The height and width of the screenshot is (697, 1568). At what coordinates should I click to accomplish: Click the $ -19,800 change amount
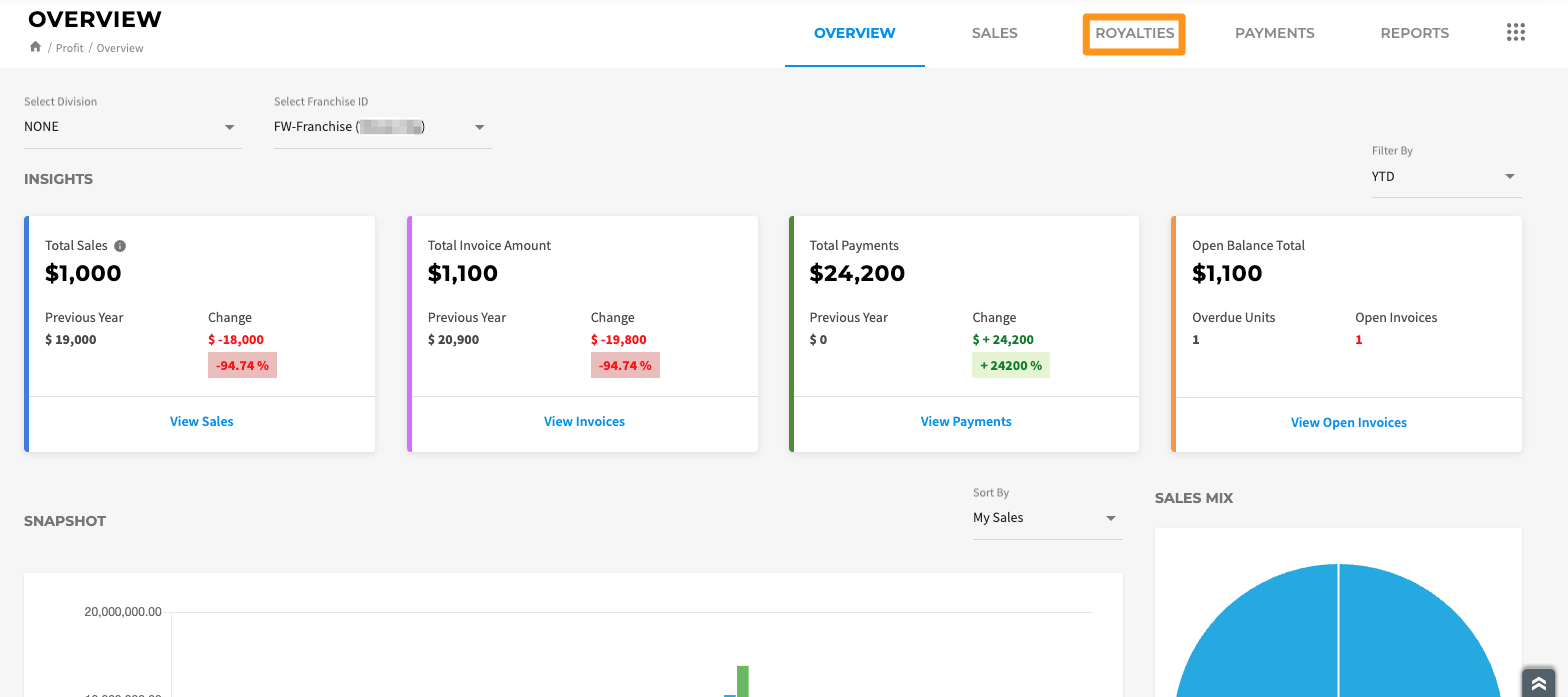(619, 340)
